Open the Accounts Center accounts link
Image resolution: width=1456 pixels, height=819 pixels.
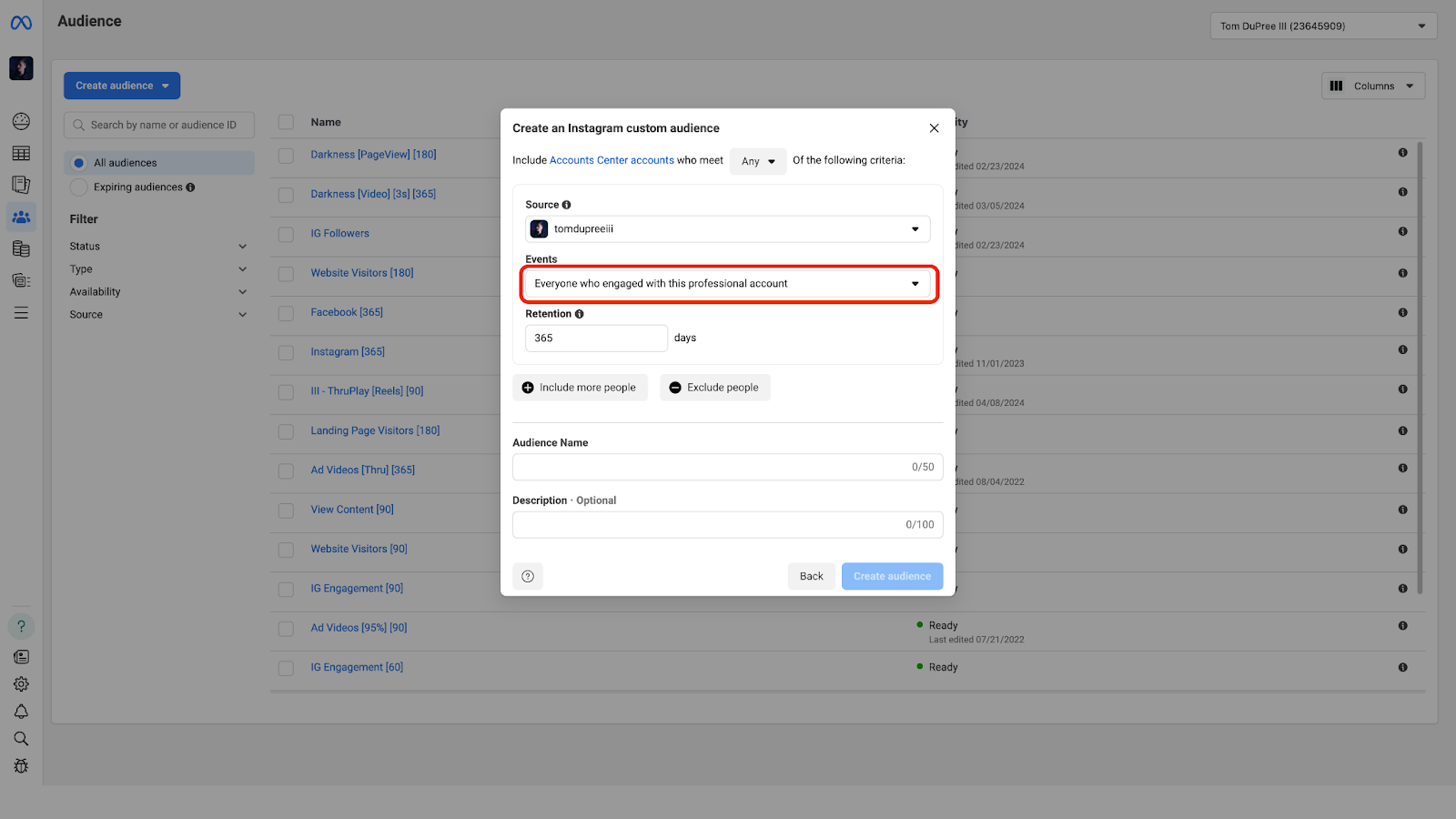coord(612,160)
